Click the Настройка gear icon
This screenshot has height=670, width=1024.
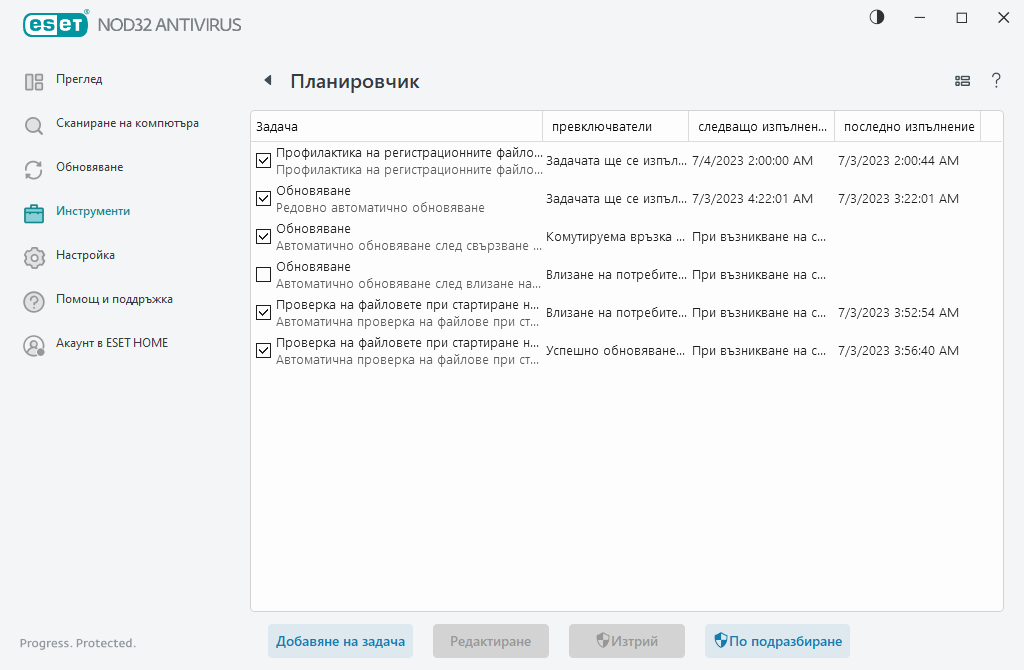point(34,257)
